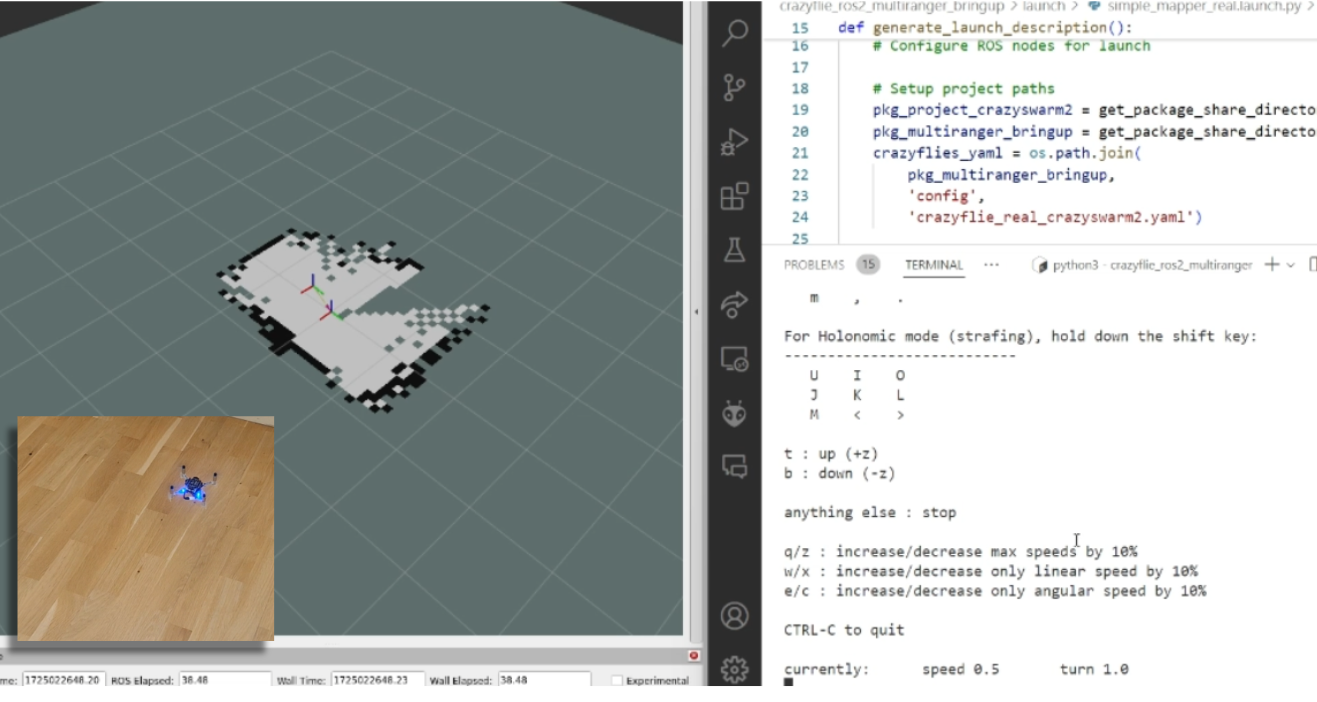Click the crazyflie_ros2_multiranger_bringup breadcrumb

(x=891, y=6)
